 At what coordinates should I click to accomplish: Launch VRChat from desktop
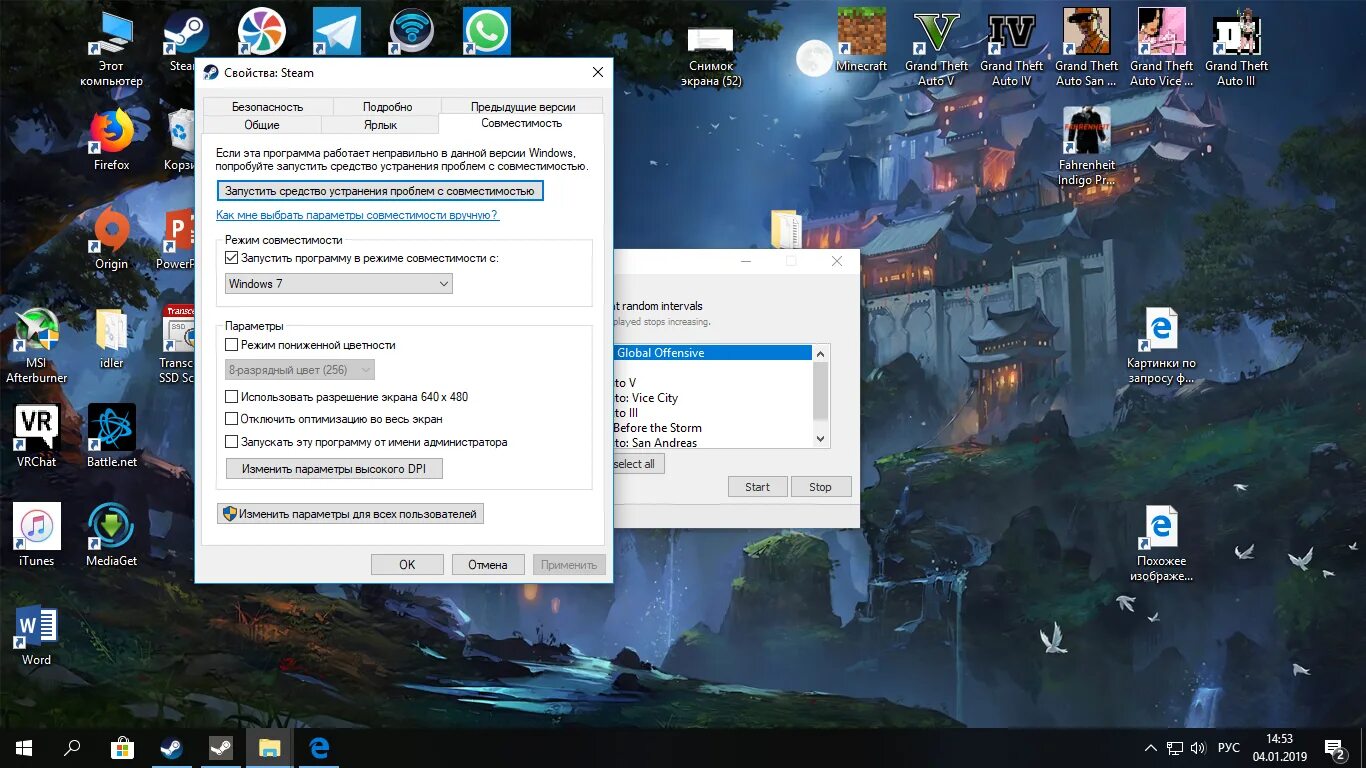[37, 437]
